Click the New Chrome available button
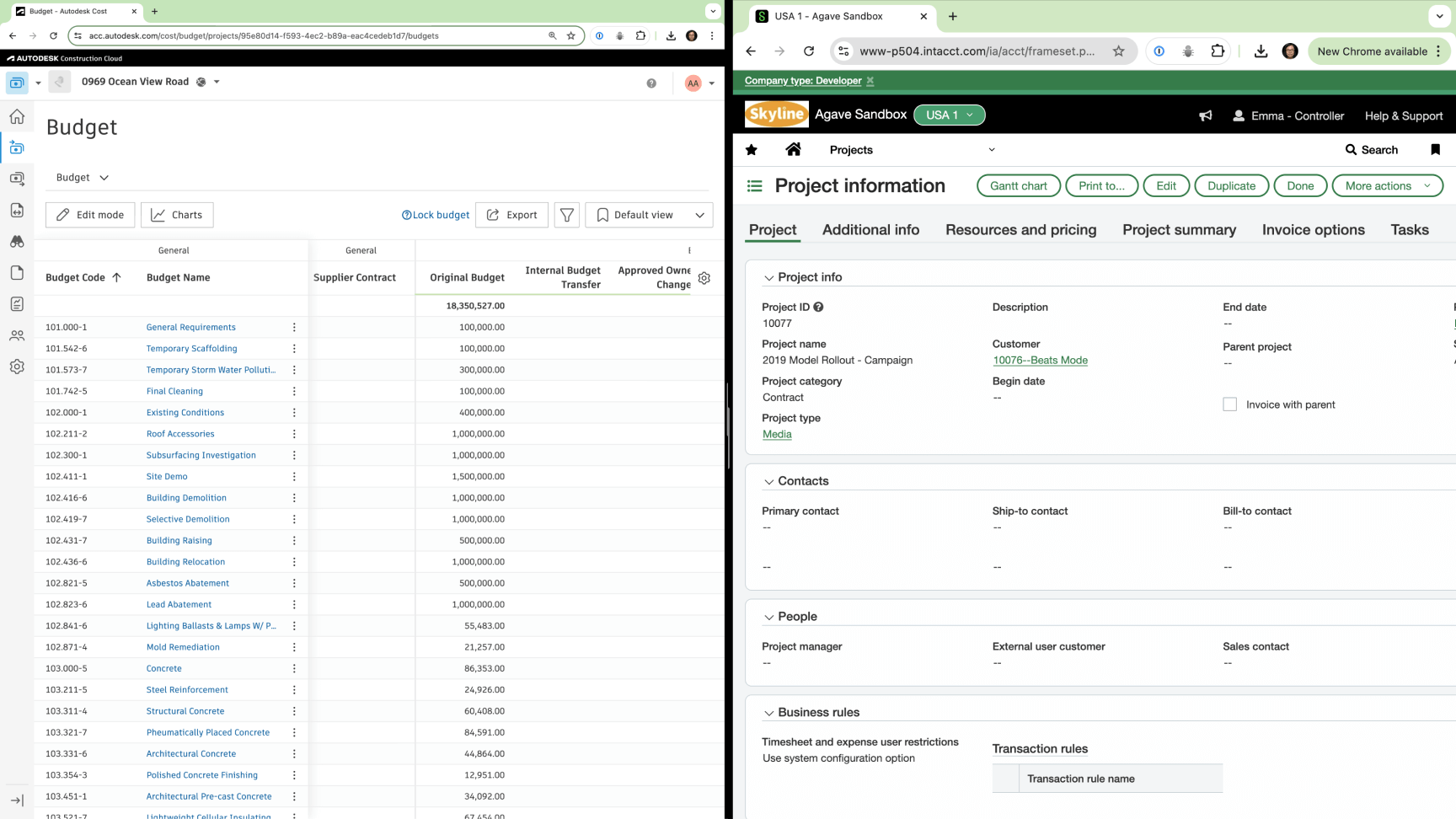 click(1379, 51)
